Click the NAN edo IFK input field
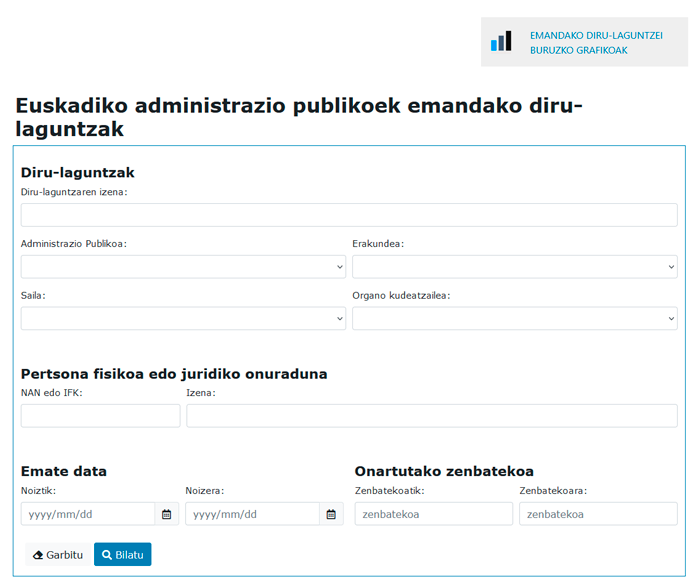 (x=100, y=416)
